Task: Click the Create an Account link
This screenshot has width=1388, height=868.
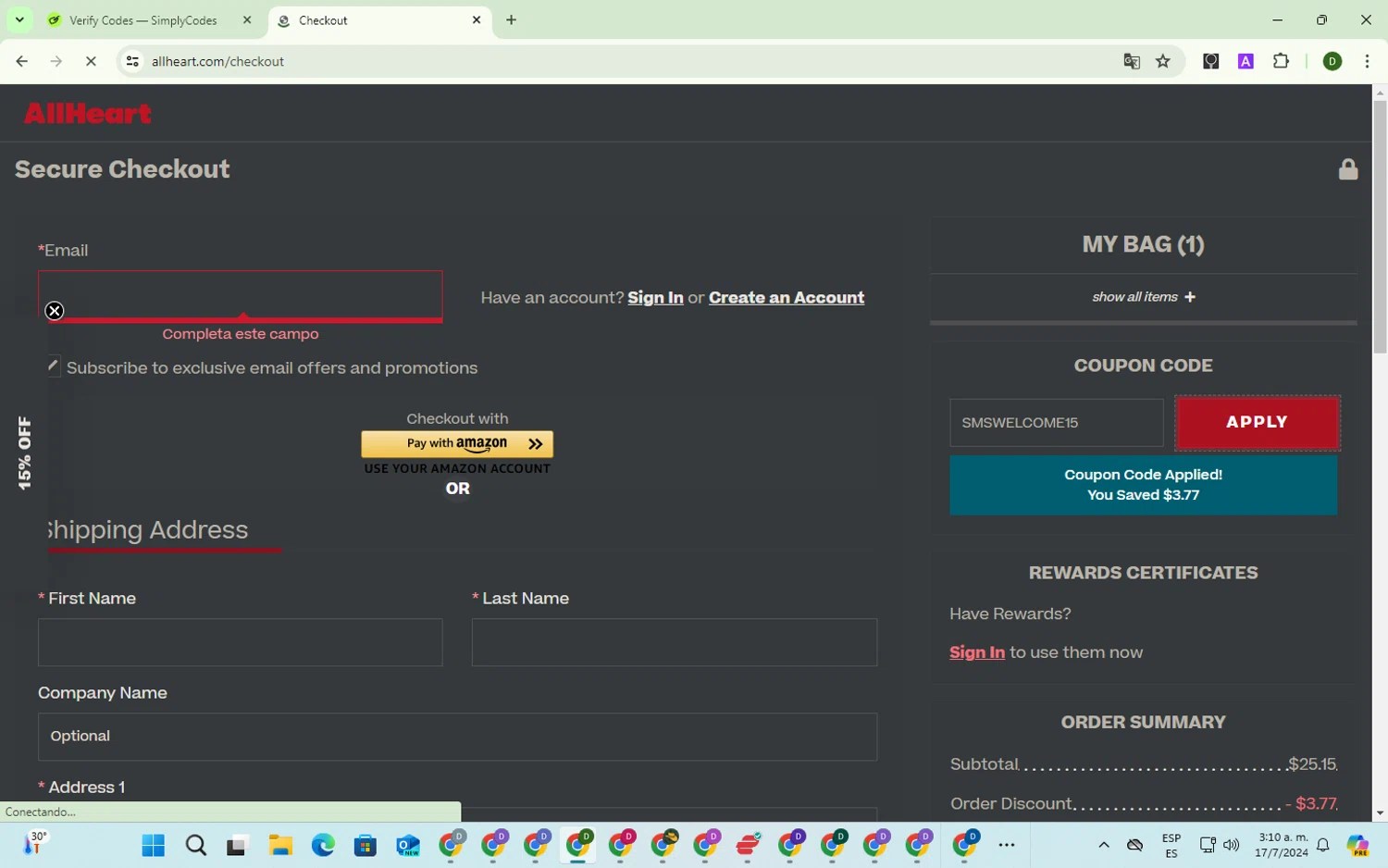Action: pyautogui.click(x=787, y=297)
